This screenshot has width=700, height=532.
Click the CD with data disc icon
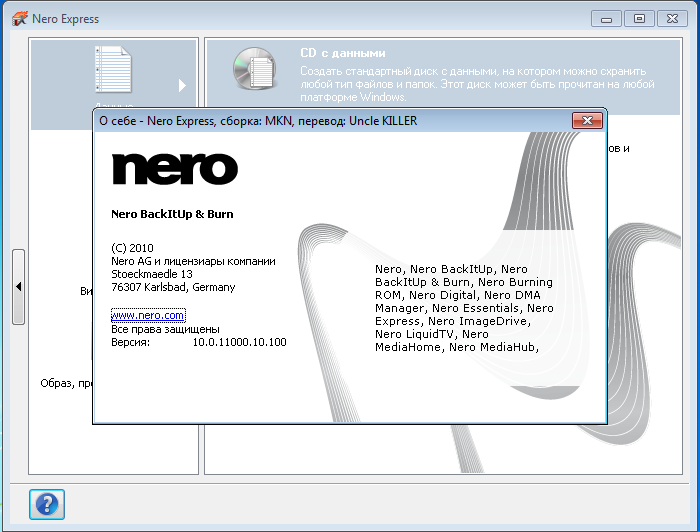coord(255,69)
